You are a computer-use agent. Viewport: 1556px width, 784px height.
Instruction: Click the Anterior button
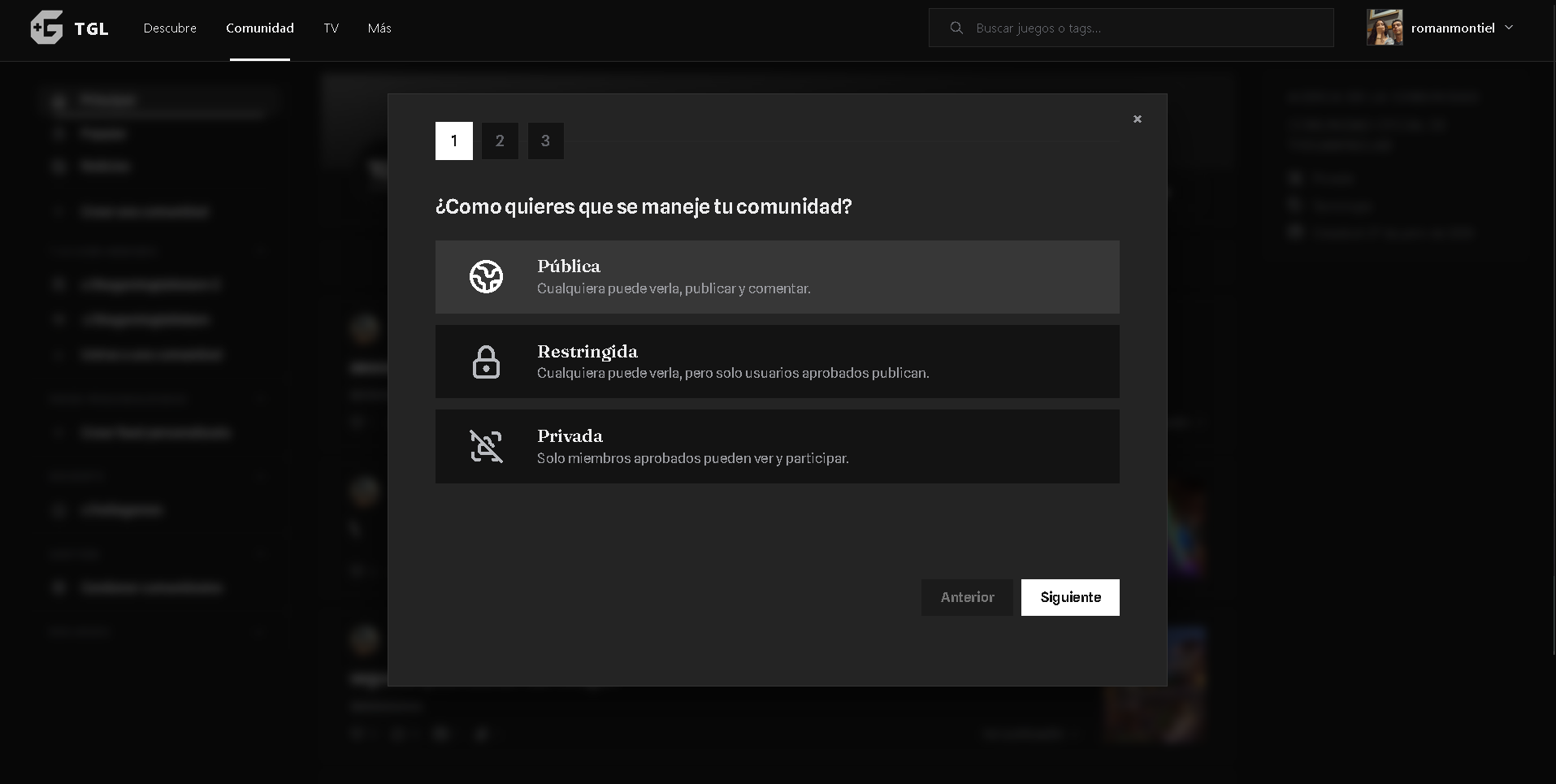(x=967, y=597)
